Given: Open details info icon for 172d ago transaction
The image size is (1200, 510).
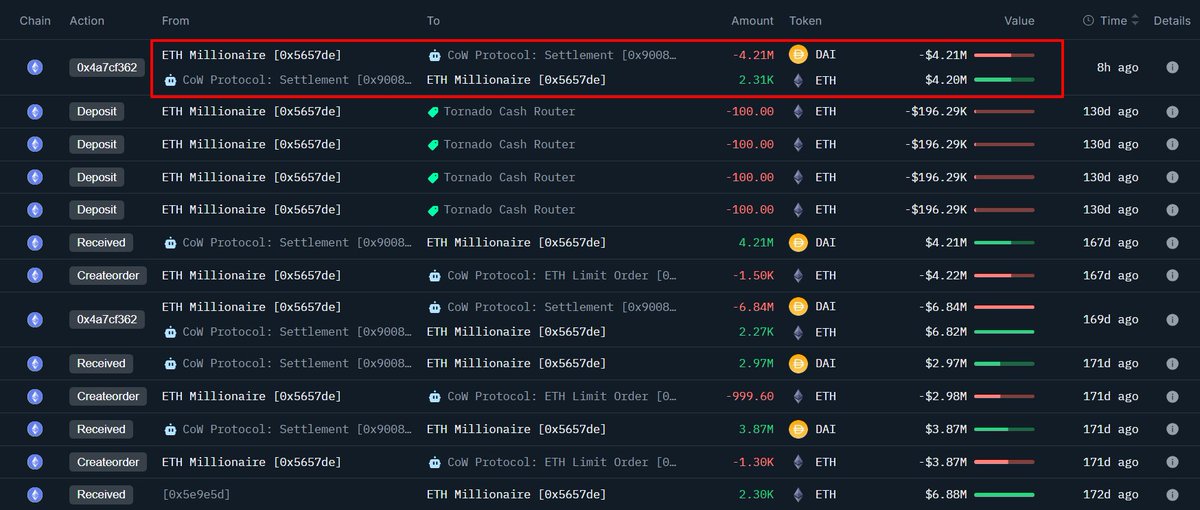Looking at the screenshot, I should (1172, 495).
